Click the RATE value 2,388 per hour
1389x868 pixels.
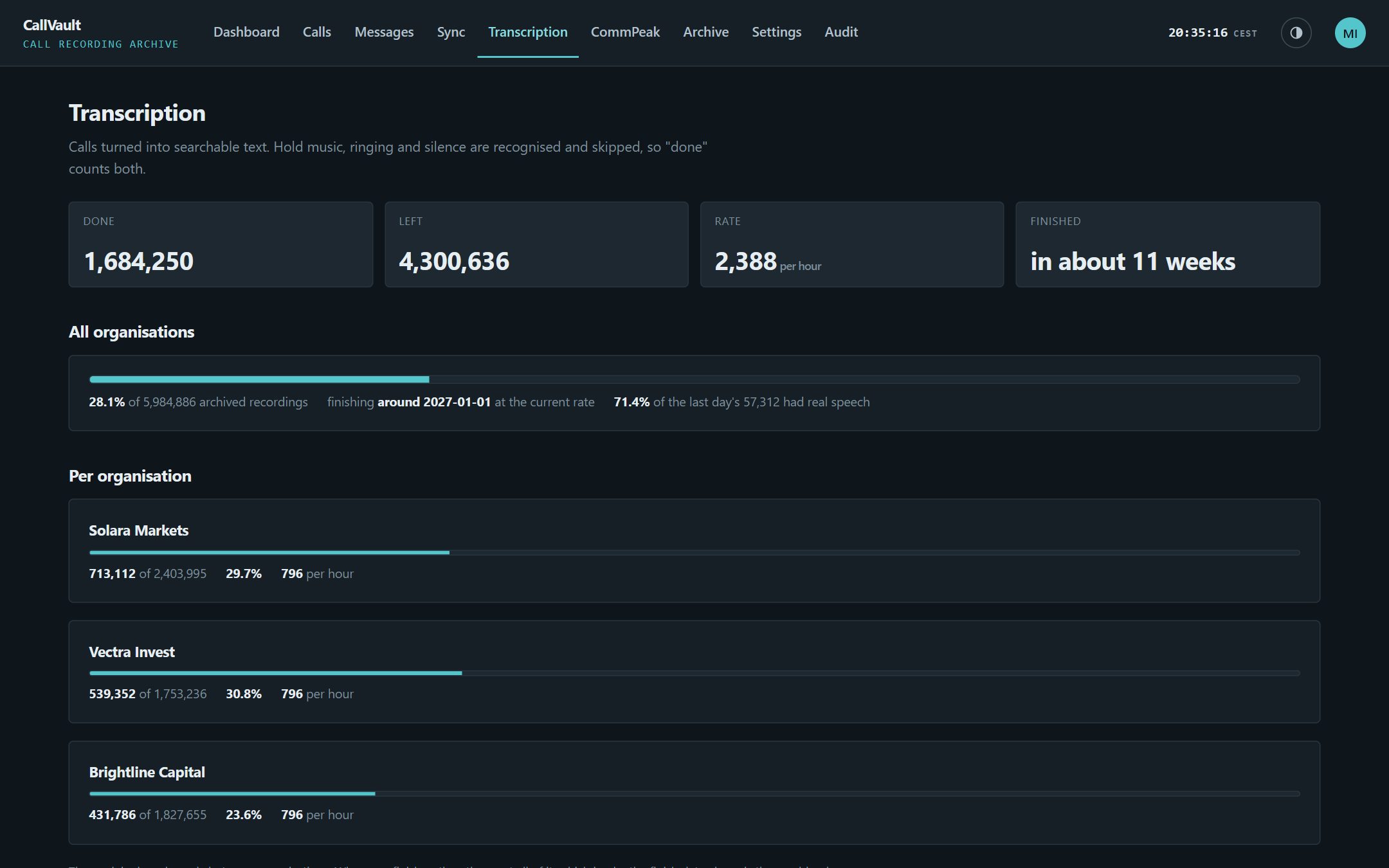pyautogui.click(x=768, y=261)
